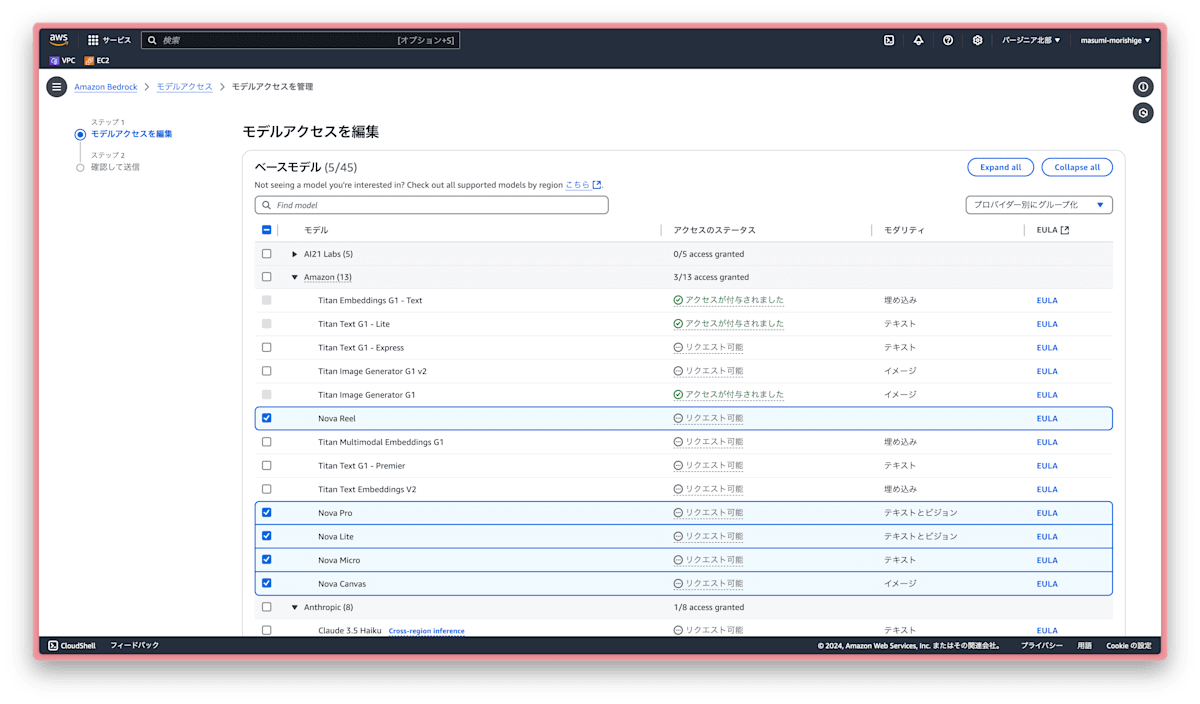Viewport: 1200px width, 704px height.
Task: Click Titan Text G1 - Lite granted status
Action: pos(728,324)
